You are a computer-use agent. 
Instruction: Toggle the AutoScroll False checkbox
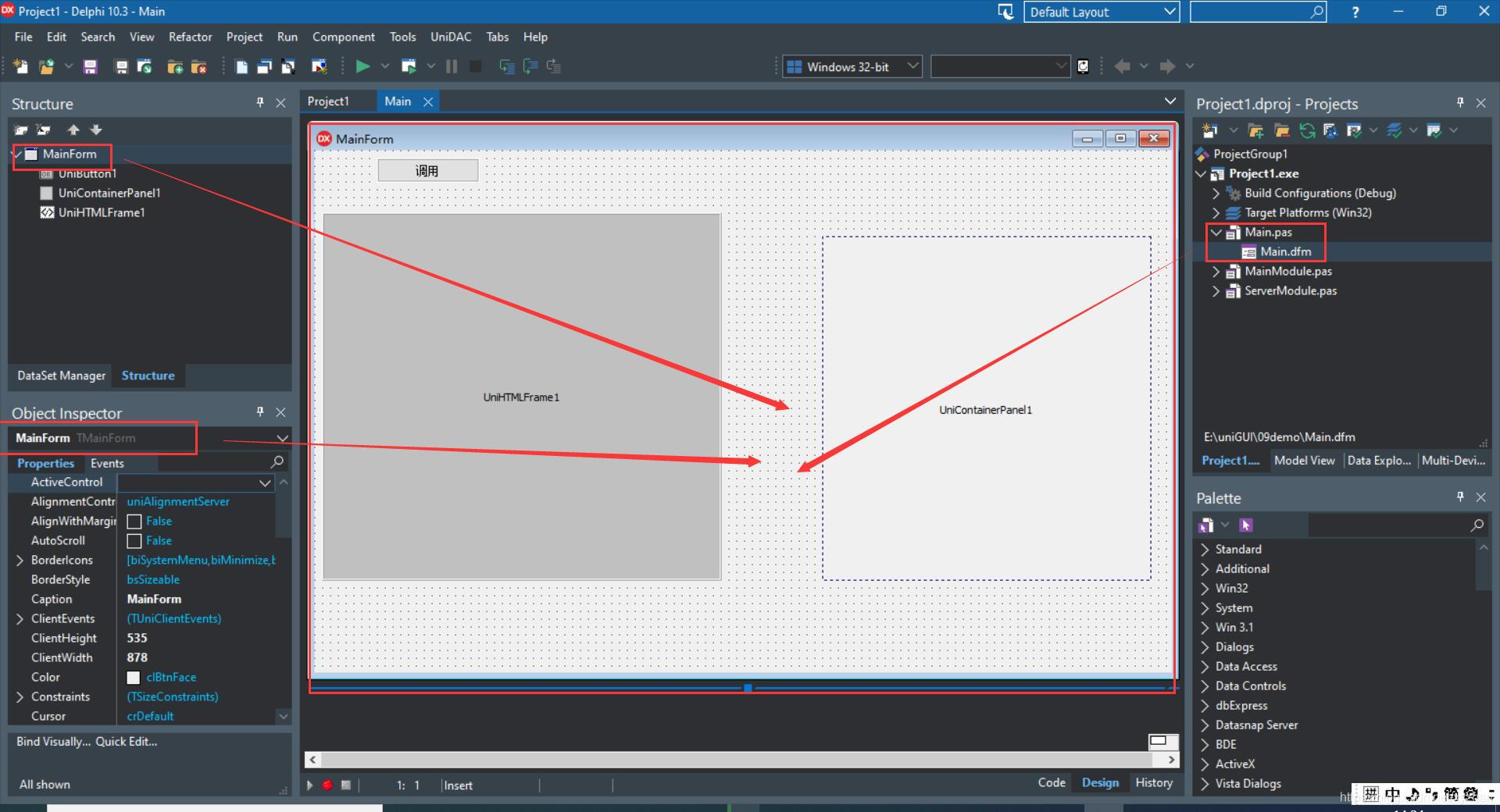134,541
